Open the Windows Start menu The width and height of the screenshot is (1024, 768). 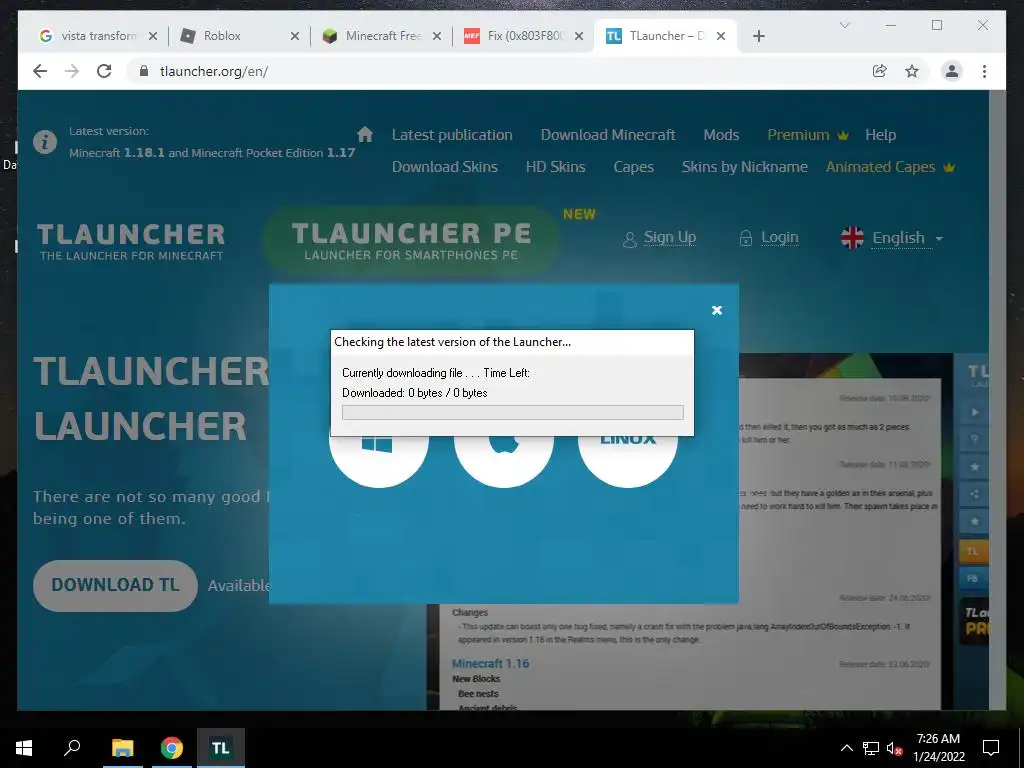coord(24,748)
